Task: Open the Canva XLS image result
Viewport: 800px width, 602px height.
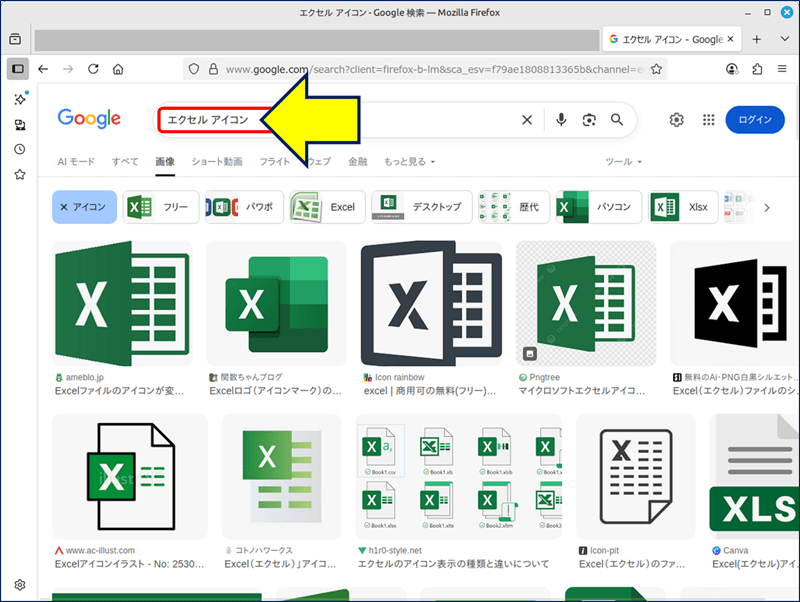Action: [x=755, y=476]
